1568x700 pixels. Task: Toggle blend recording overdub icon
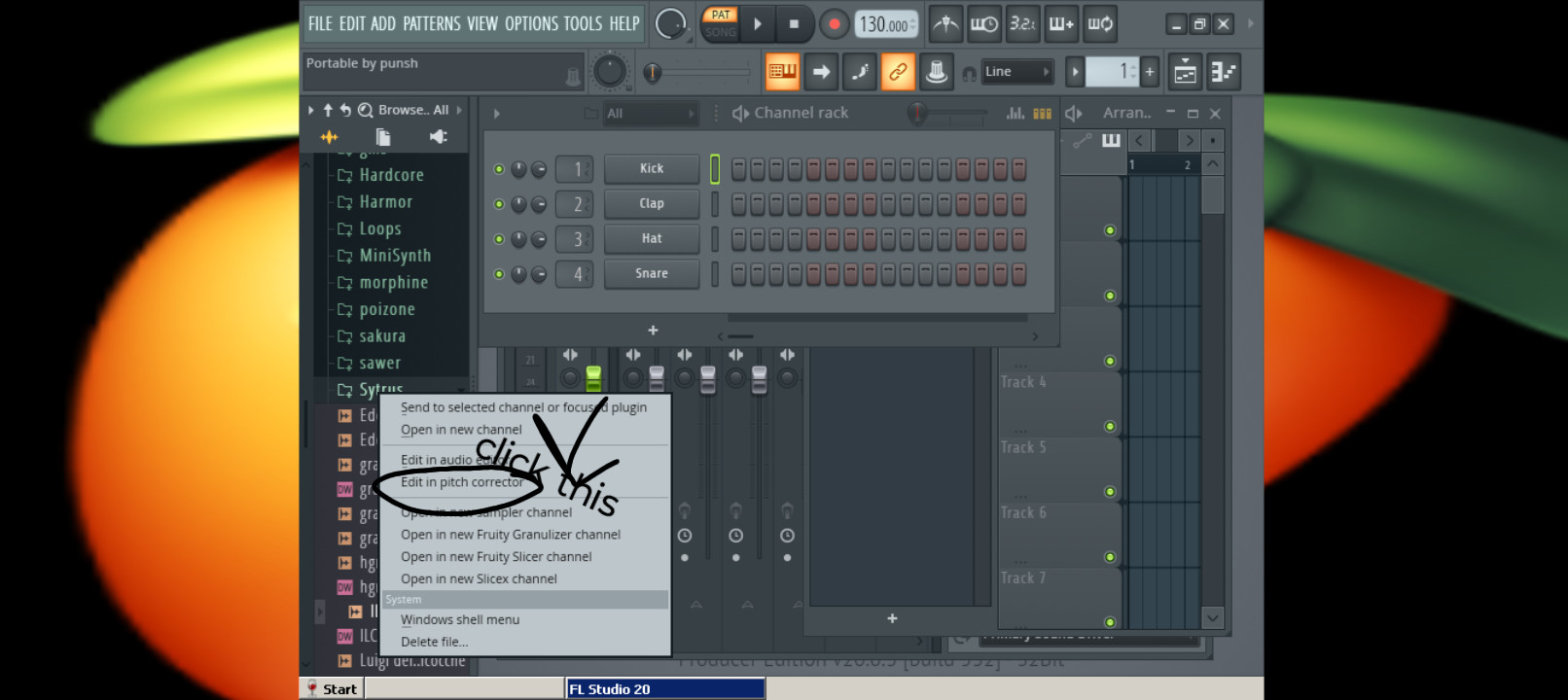(1061, 24)
